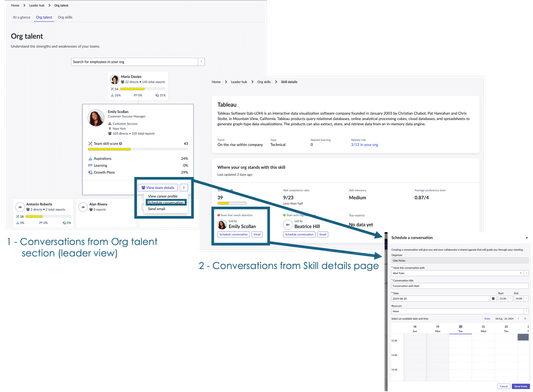Click Leader hub in the skill details breadcrumb
The width and height of the screenshot is (533, 392).
coord(239,82)
